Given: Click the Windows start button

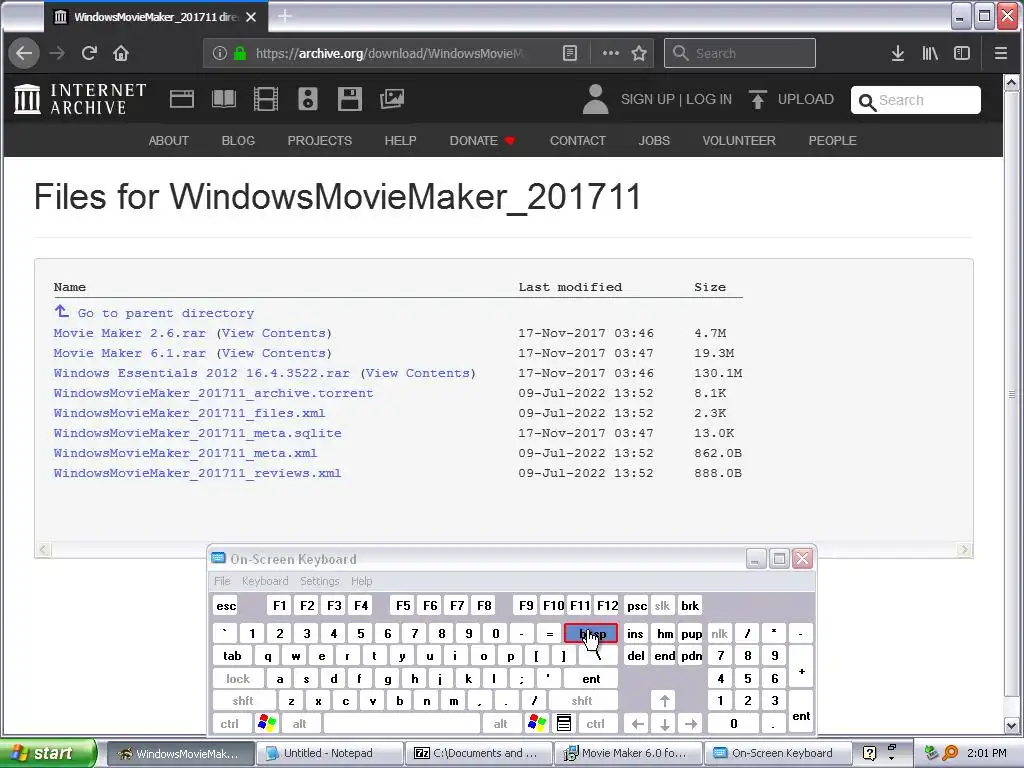Looking at the screenshot, I should point(47,753).
